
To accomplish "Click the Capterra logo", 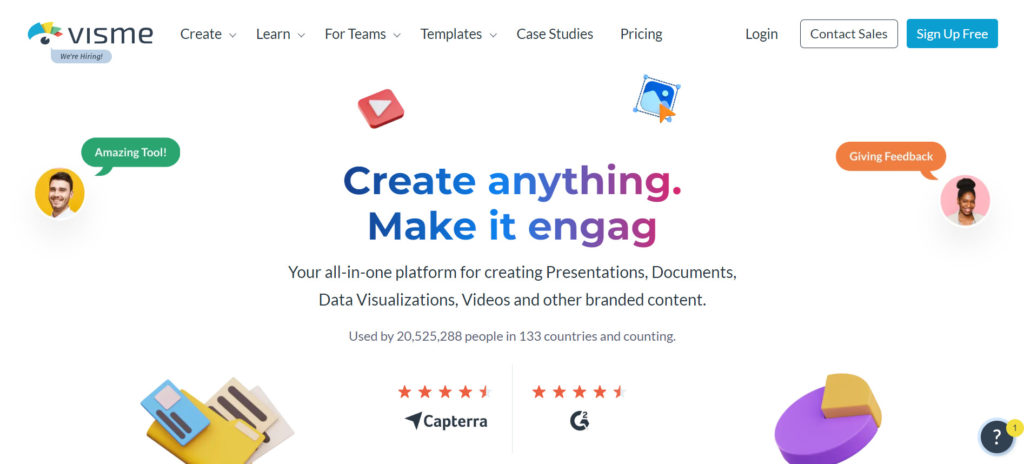I will point(446,421).
